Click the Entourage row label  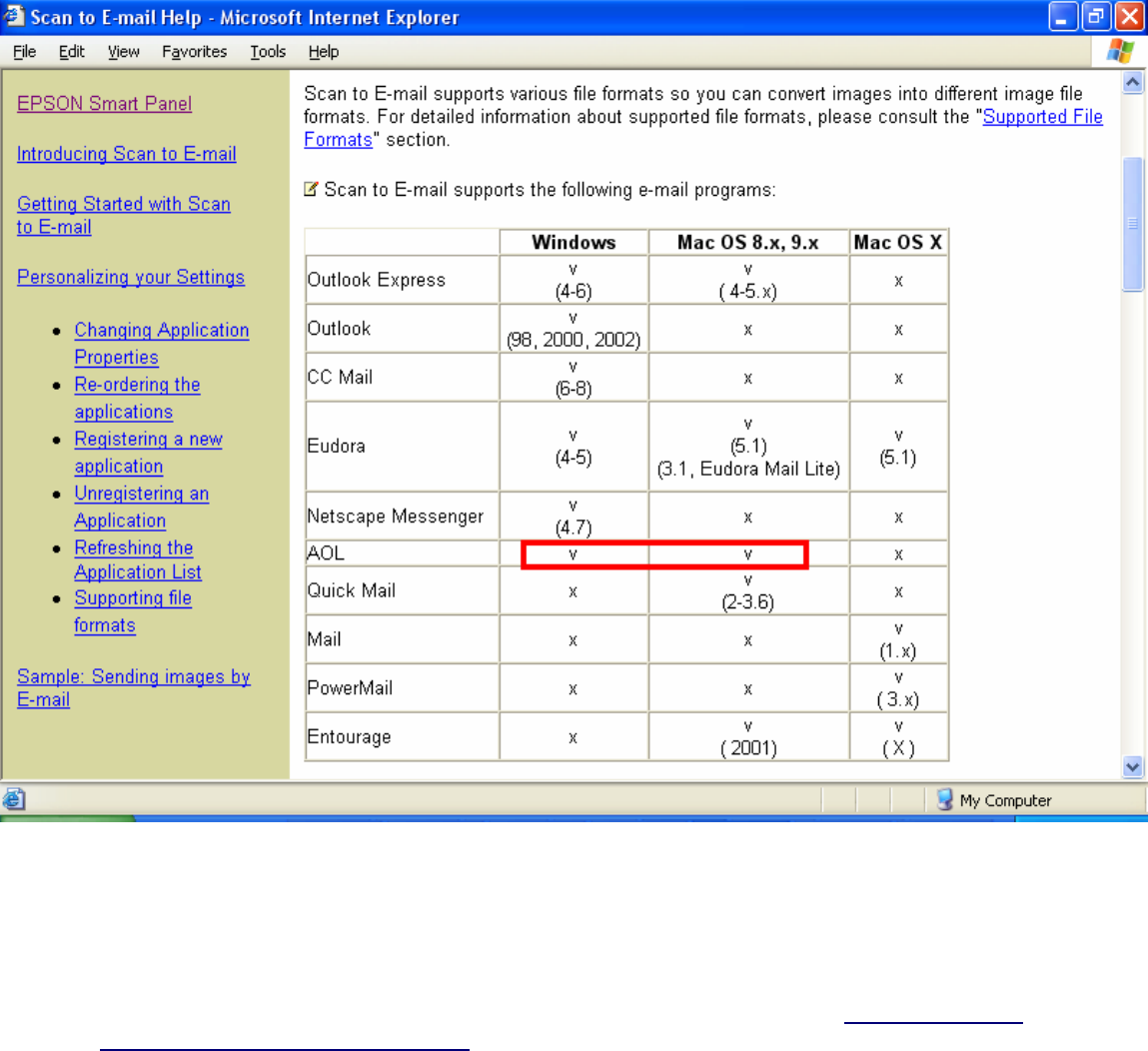(350, 736)
